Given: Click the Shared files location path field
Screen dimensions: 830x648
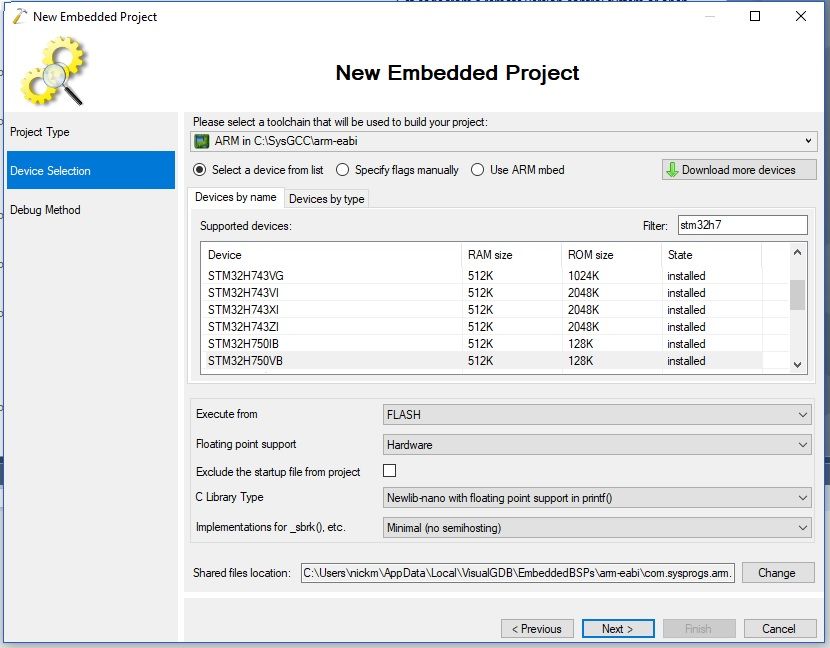Looking at the screenshot, I should pyautogui.click(x=518, y=573).
